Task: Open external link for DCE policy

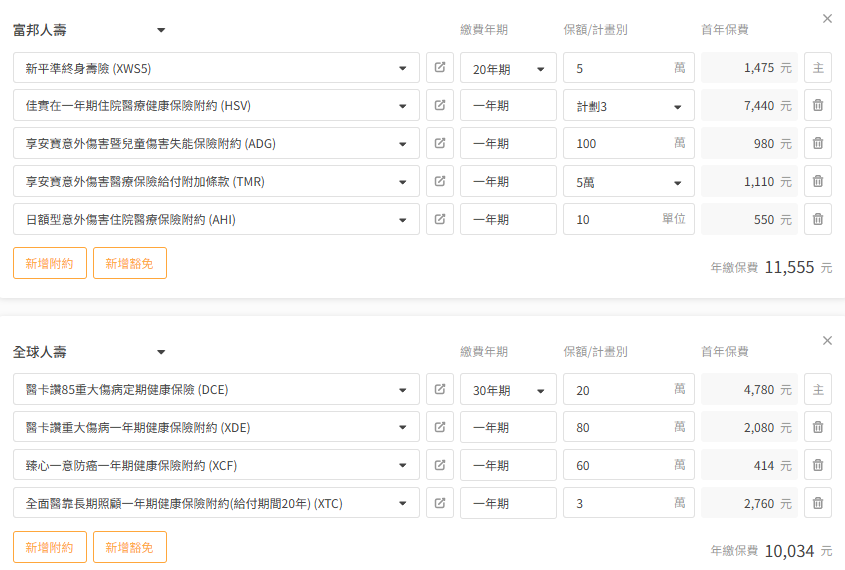Action: click(x=440, y=390)
